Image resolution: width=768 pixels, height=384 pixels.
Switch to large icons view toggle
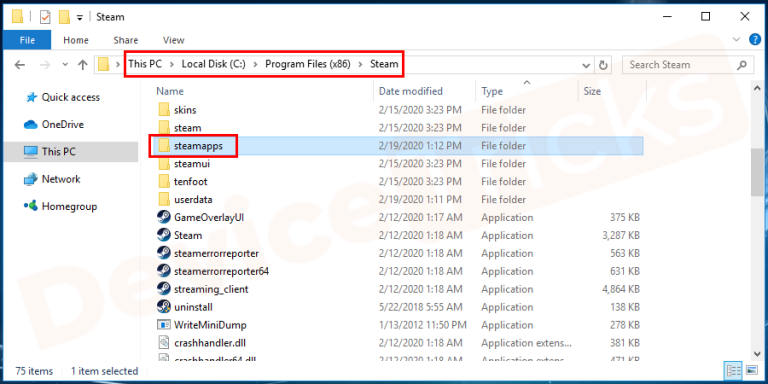[751, 370]
